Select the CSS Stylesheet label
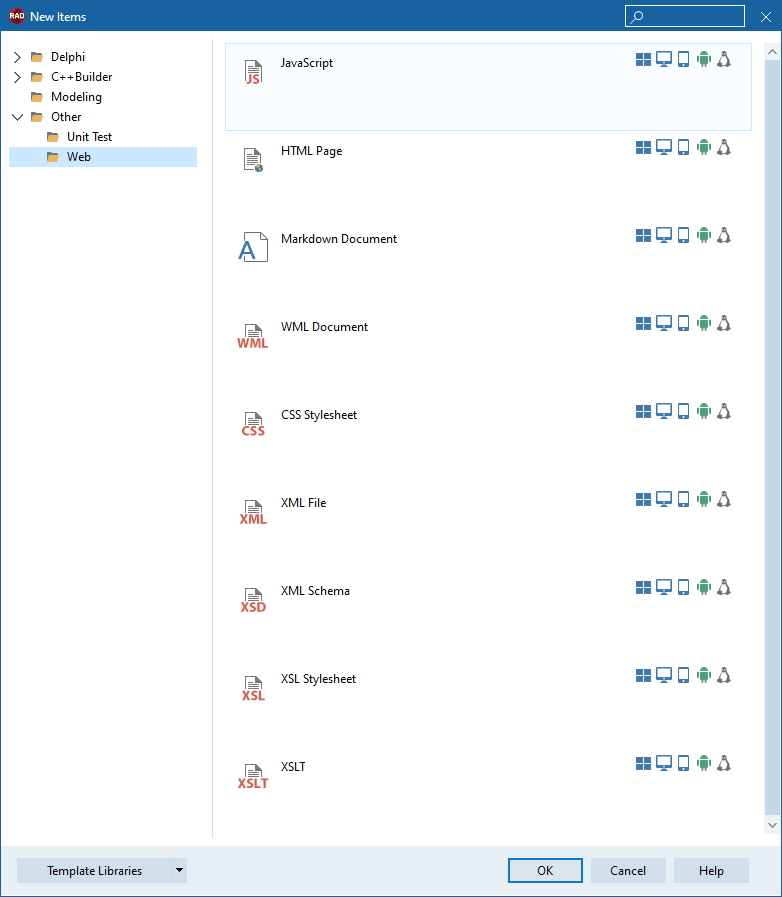 (x=319, y=415)
